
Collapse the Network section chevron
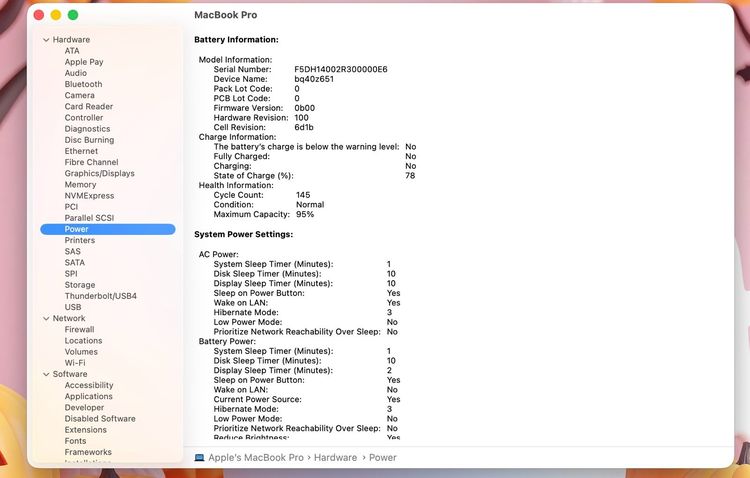pyautogui.click(x=46, y=318)
